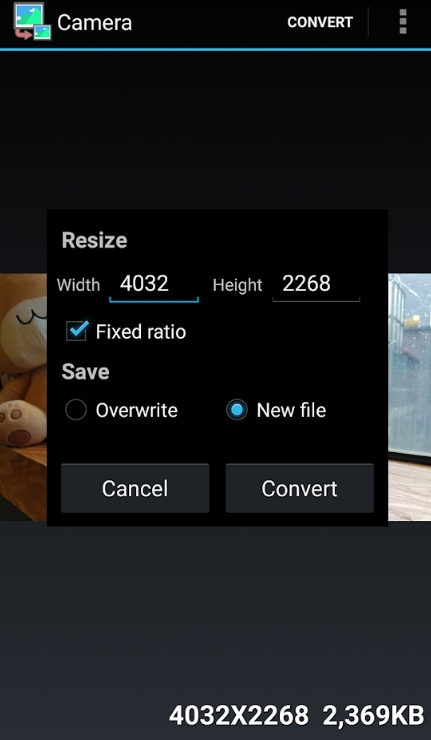Tap the New file label text
This screenshot has height=740, width=431.
click(291, 410)
